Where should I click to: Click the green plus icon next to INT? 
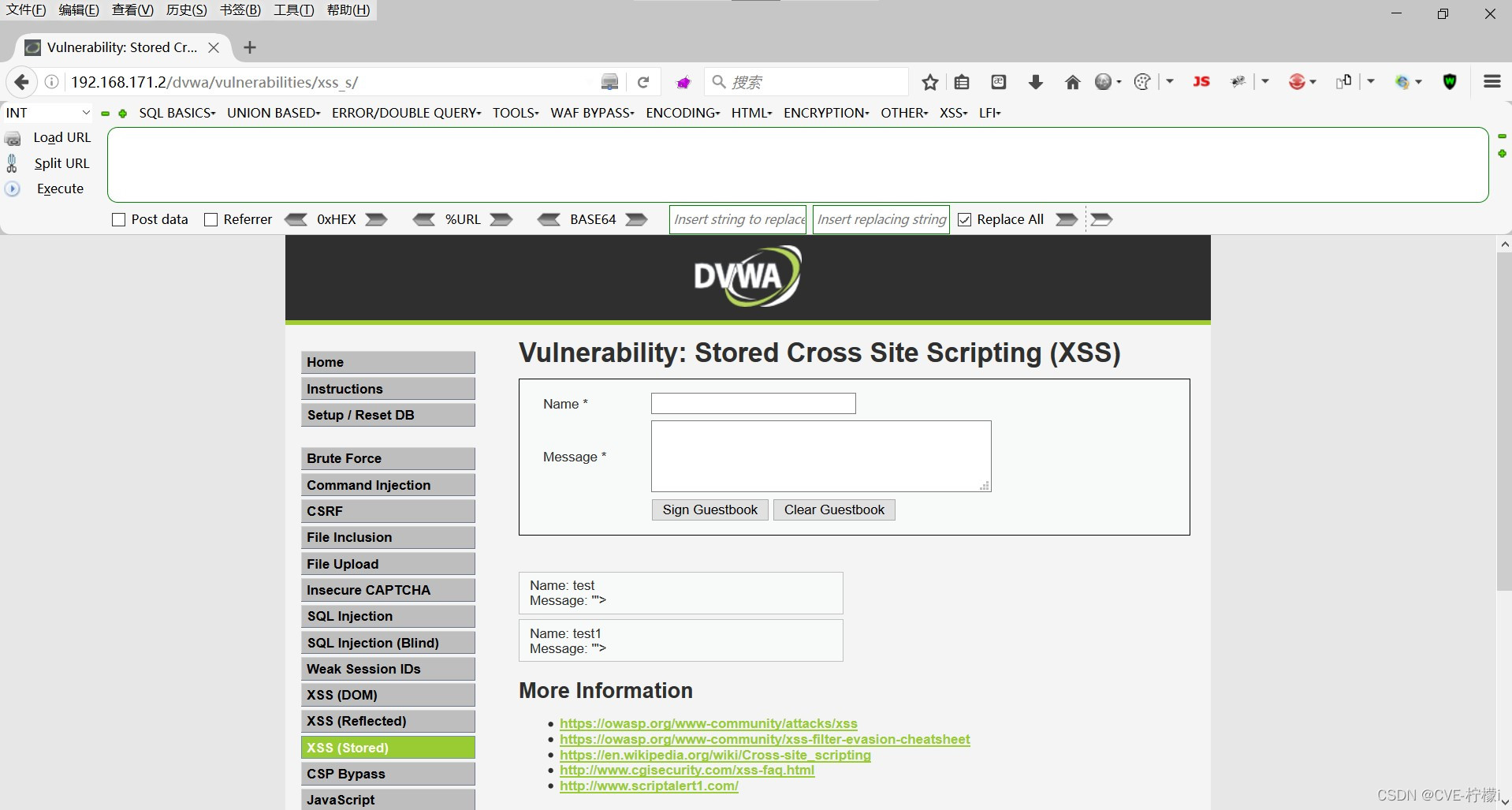pos(123,114)
